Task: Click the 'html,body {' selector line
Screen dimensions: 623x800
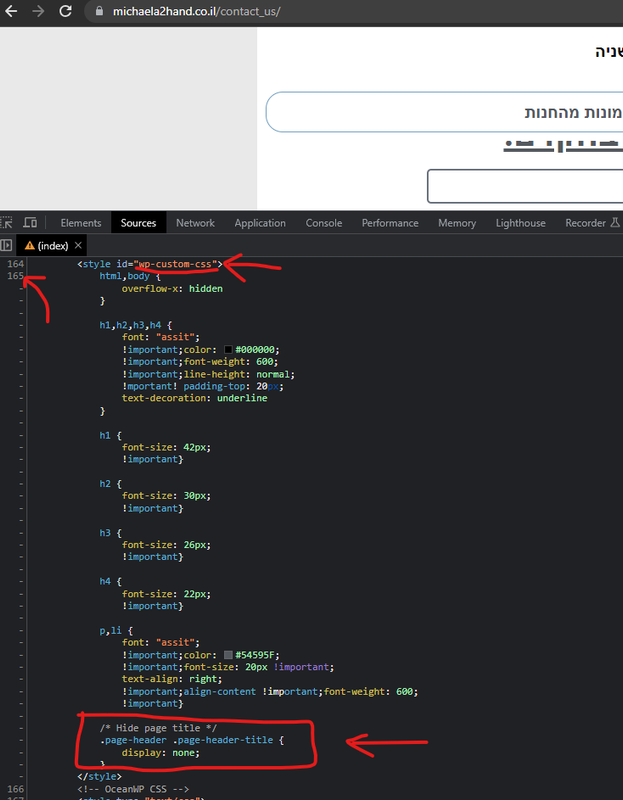Action: coord(130,276)
